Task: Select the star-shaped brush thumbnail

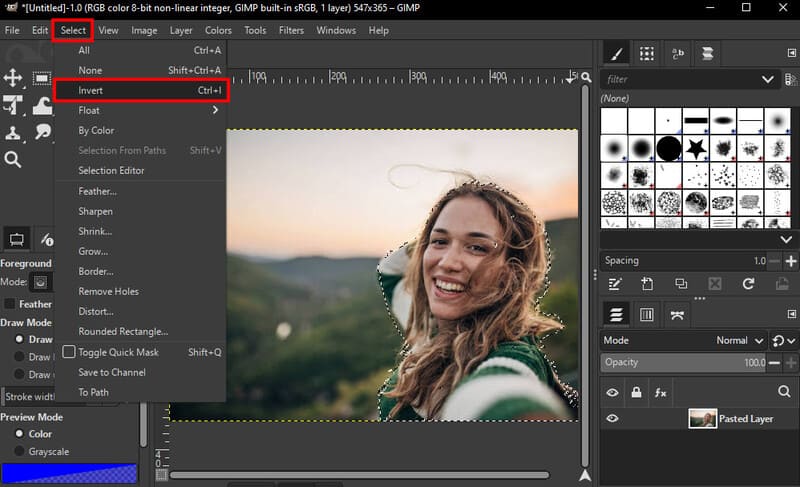Action: tap(695, 148)
